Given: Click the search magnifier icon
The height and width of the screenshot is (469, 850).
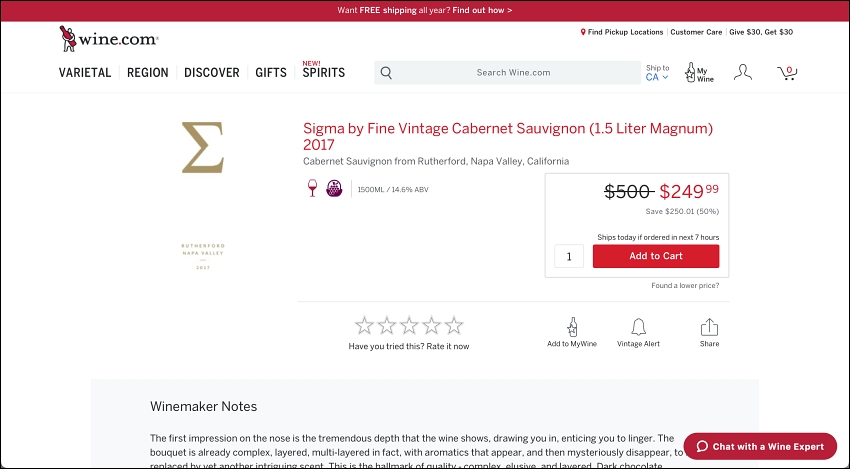Looking at the screenshot, I should tap(386, 73).
